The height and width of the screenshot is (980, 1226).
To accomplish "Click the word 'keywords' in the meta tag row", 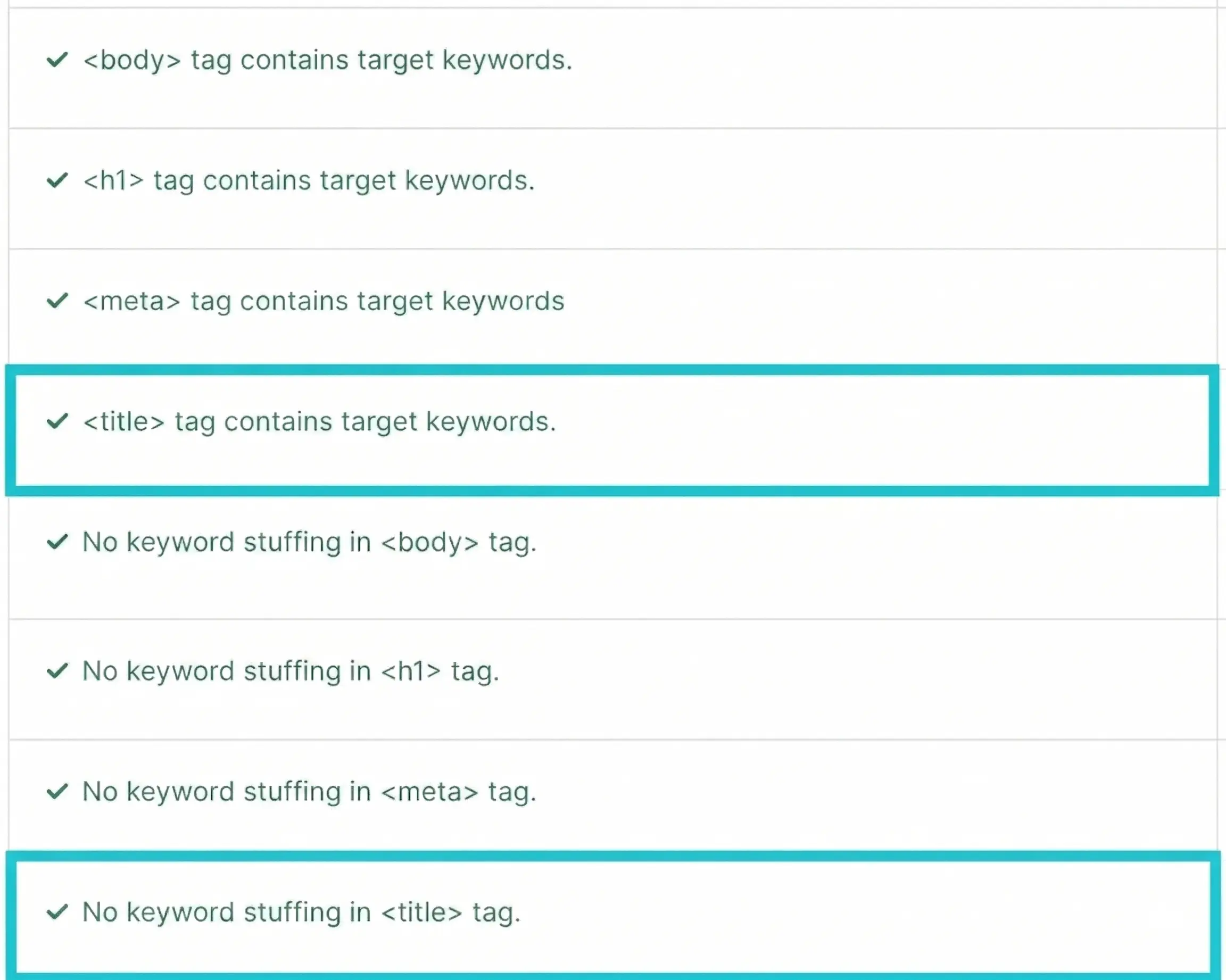I will click(503, 301).
